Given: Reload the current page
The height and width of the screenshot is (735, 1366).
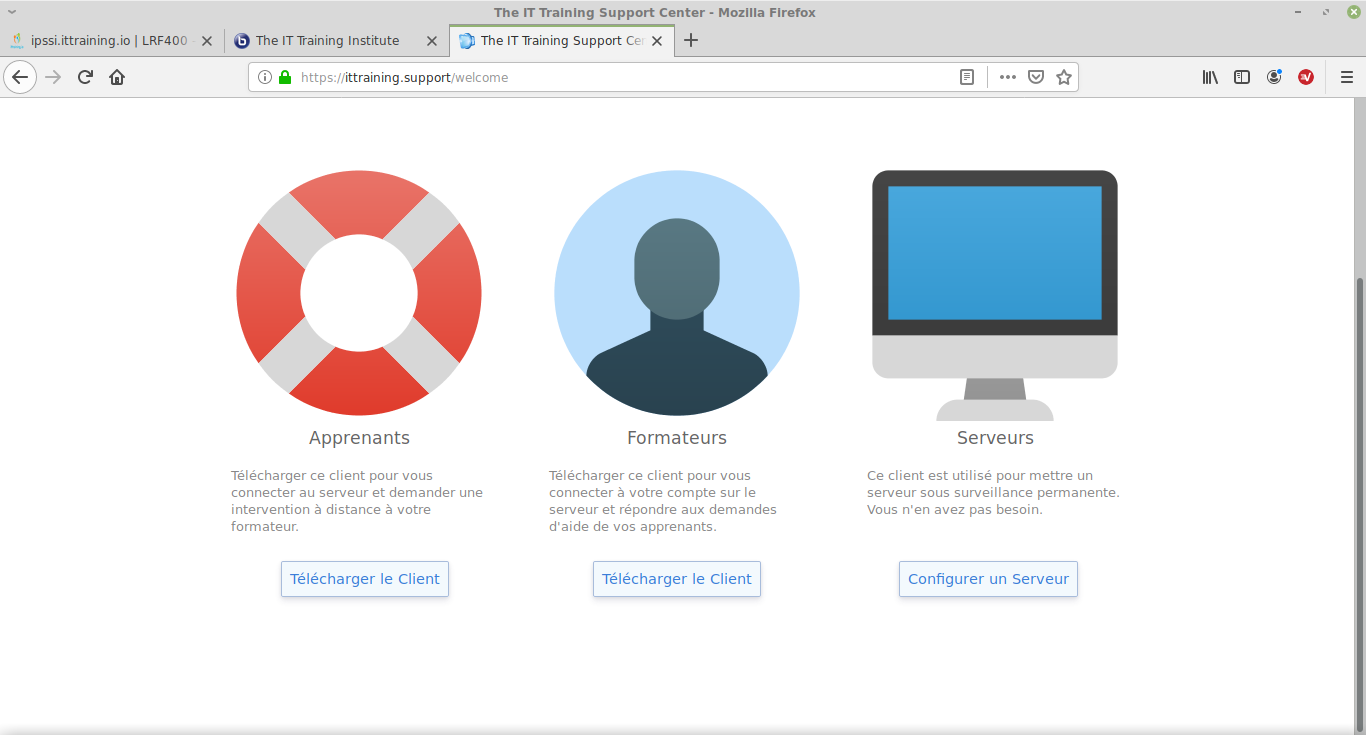Looking at the screenshot, I should pyautogui.click(x=86, y=77).
